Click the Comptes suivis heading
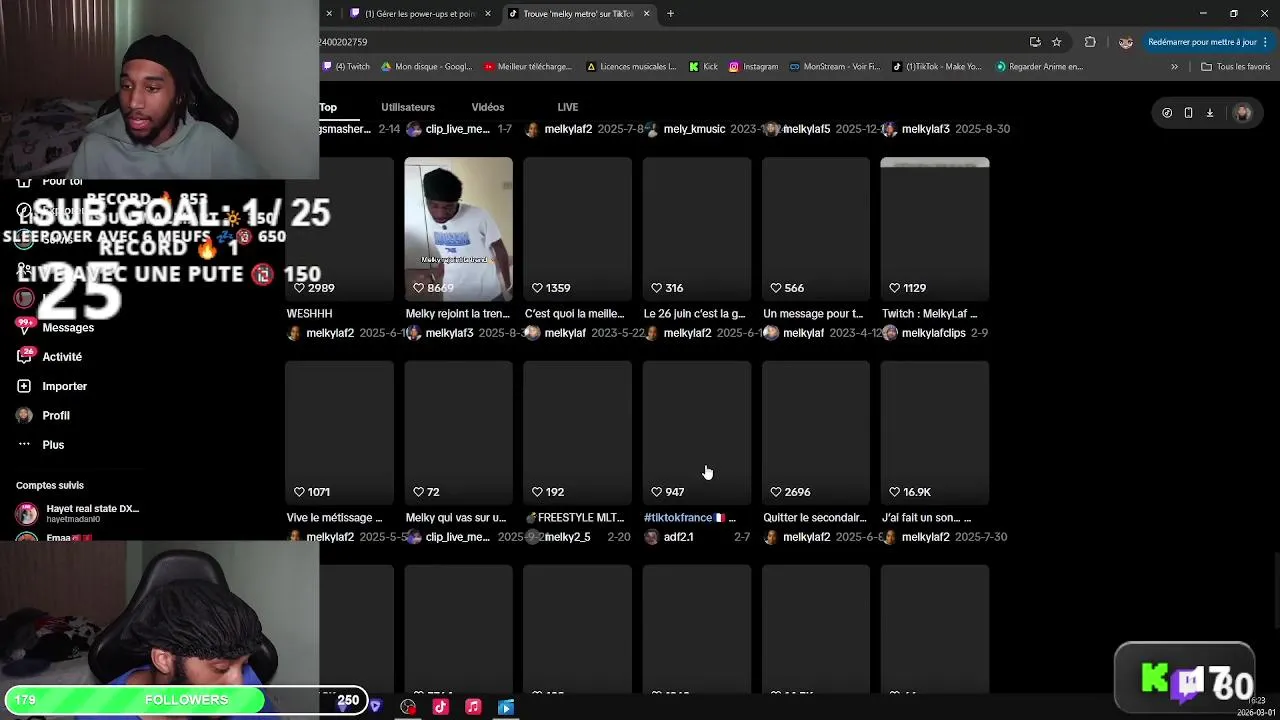Image resolution: width=1280 pixels, height=720 pixels. [x=50, y=486]
